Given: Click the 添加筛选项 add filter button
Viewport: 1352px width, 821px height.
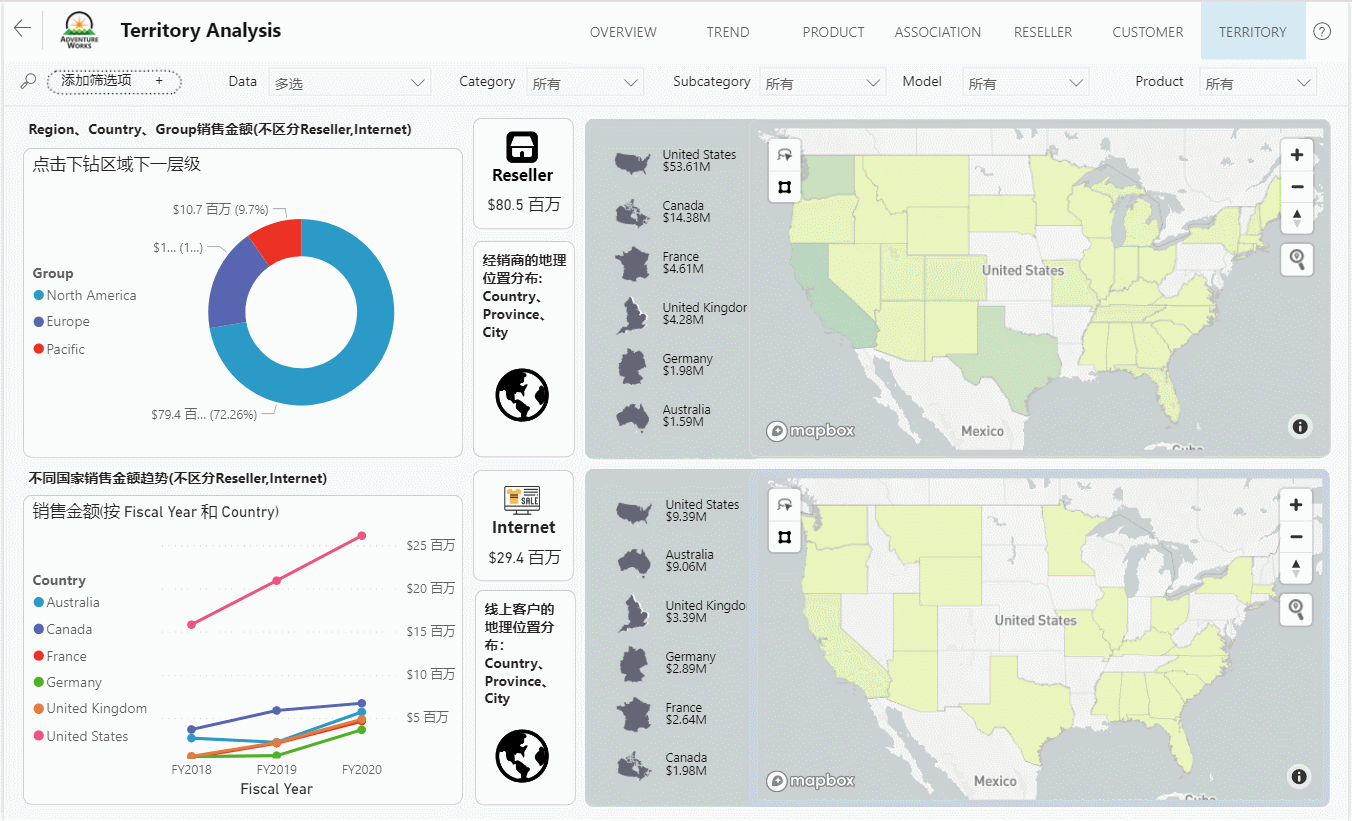Looking at the screenshot, I should [x=113, y=81].
